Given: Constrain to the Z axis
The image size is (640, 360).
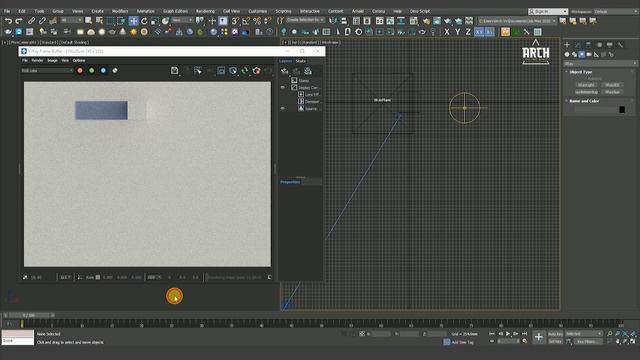Looking at the screenshot, I should (x=468, y=32).
